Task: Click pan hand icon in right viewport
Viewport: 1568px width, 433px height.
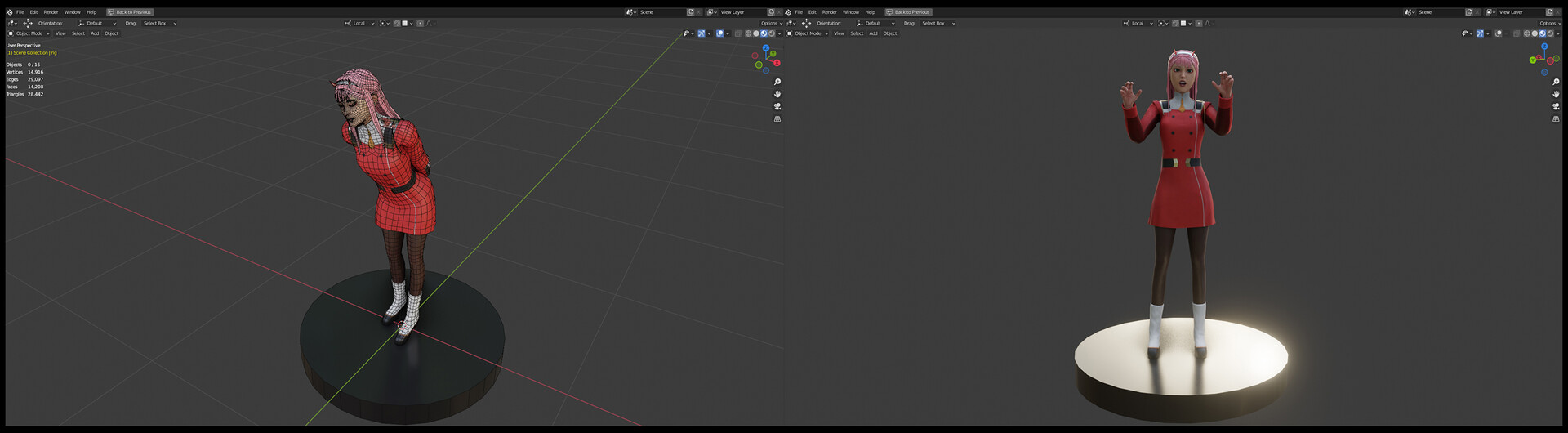Action: tap(1556, 94)
